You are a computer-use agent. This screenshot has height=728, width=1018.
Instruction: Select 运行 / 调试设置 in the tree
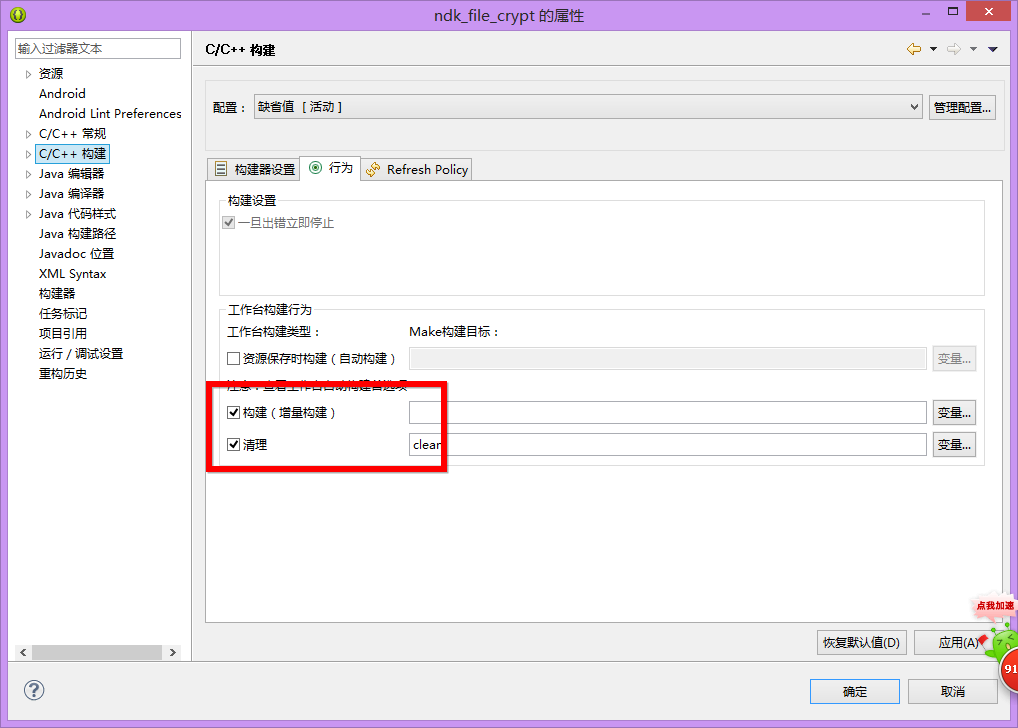[x=81, y=354]
